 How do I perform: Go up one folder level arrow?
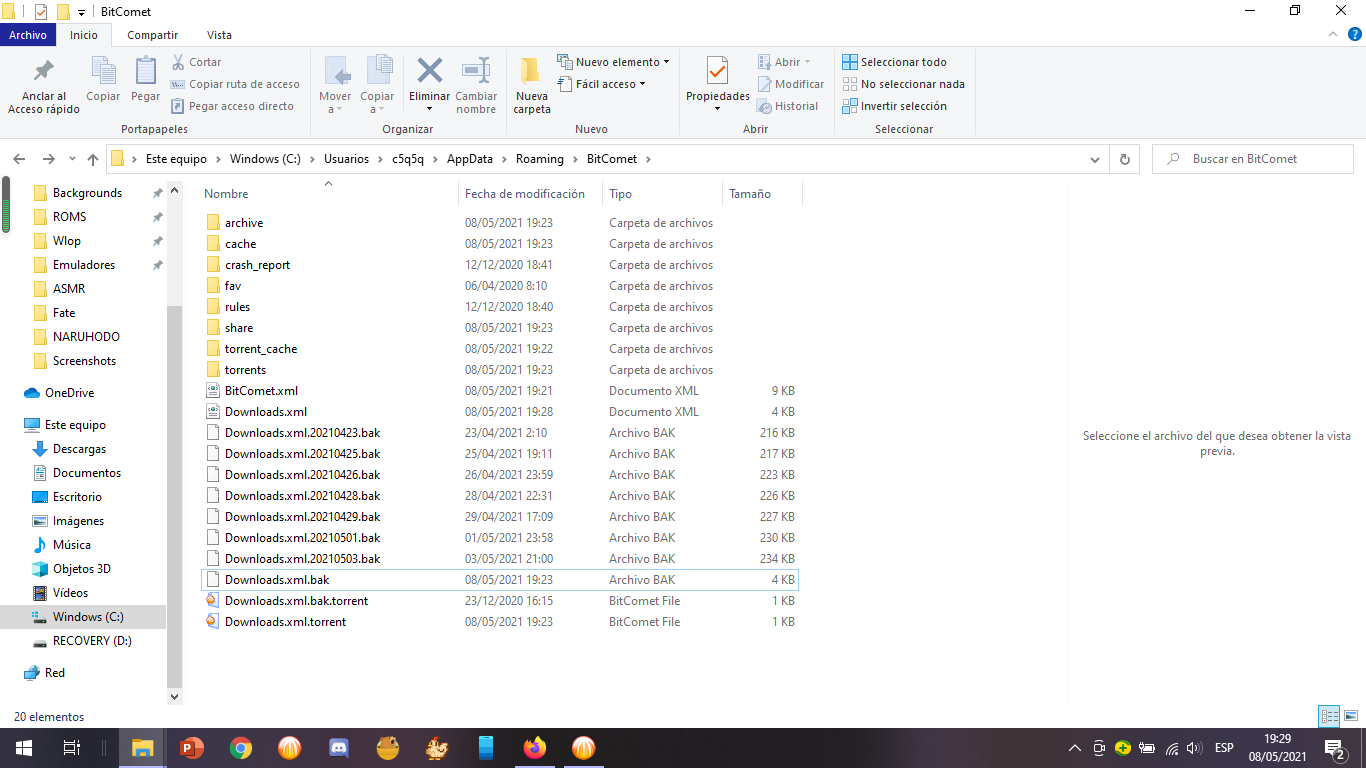93,159
